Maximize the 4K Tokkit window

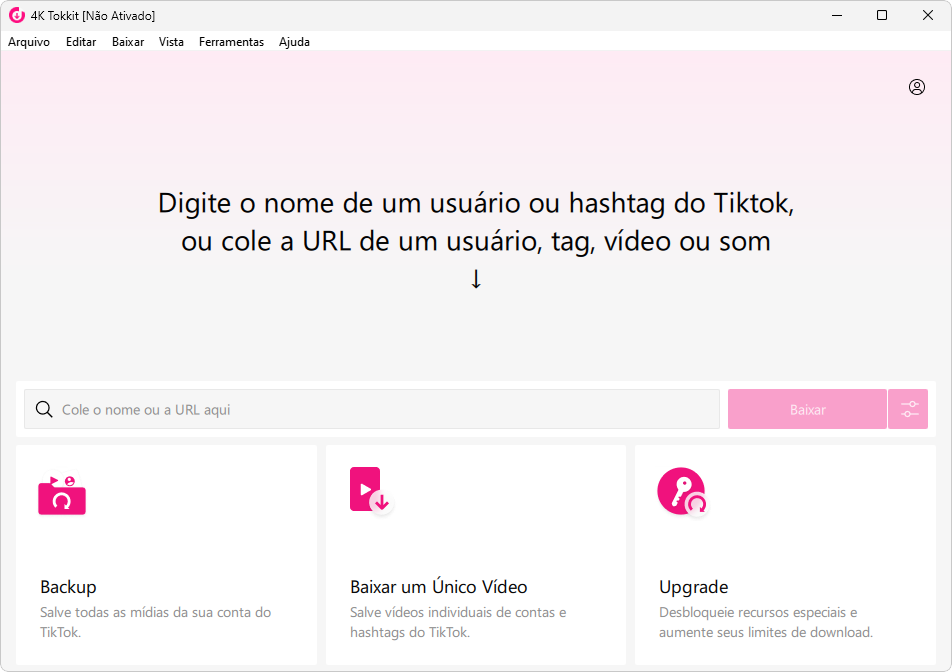(881, 15)
